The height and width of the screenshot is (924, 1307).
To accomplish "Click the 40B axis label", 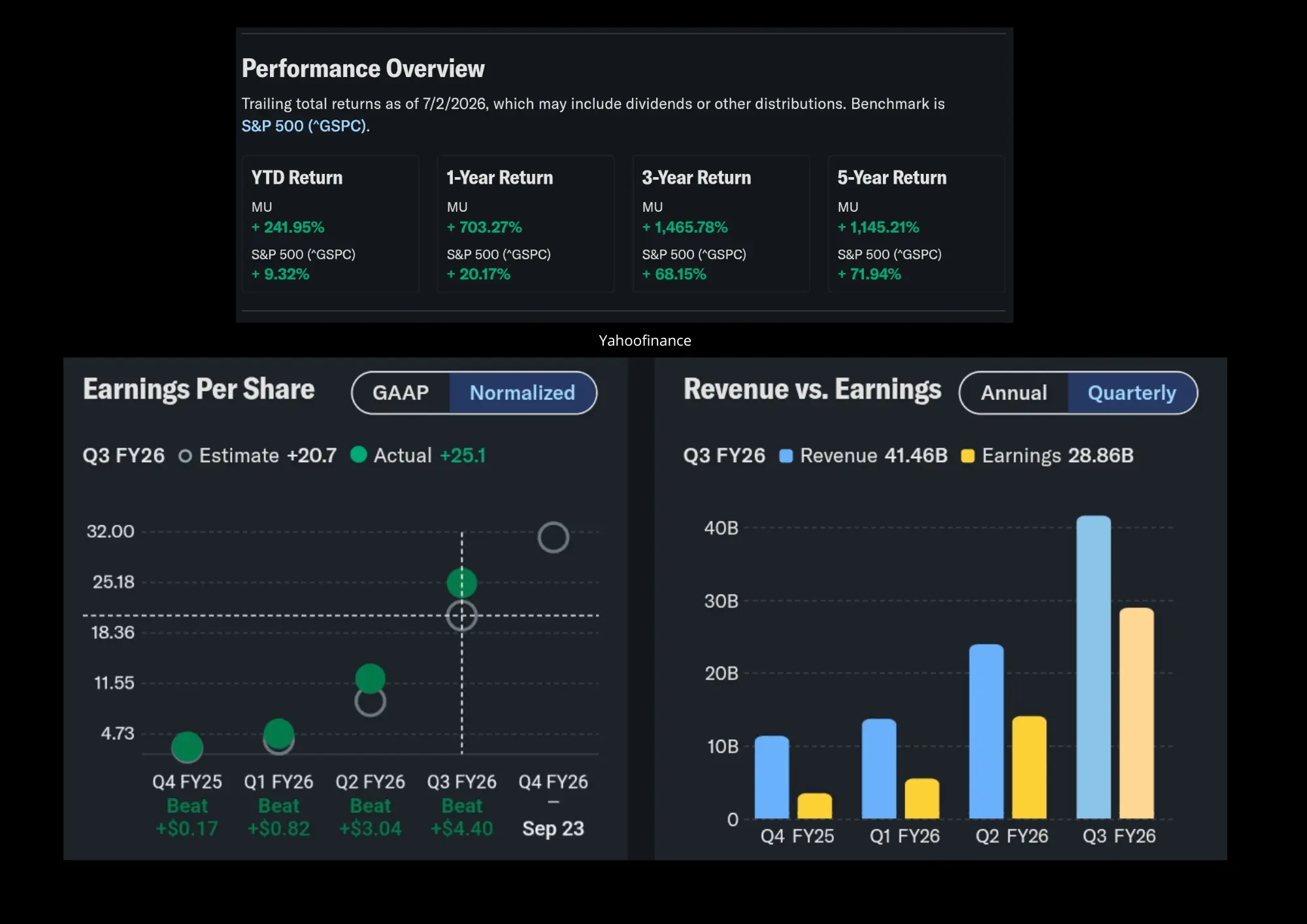I will (x=721, y=528).
